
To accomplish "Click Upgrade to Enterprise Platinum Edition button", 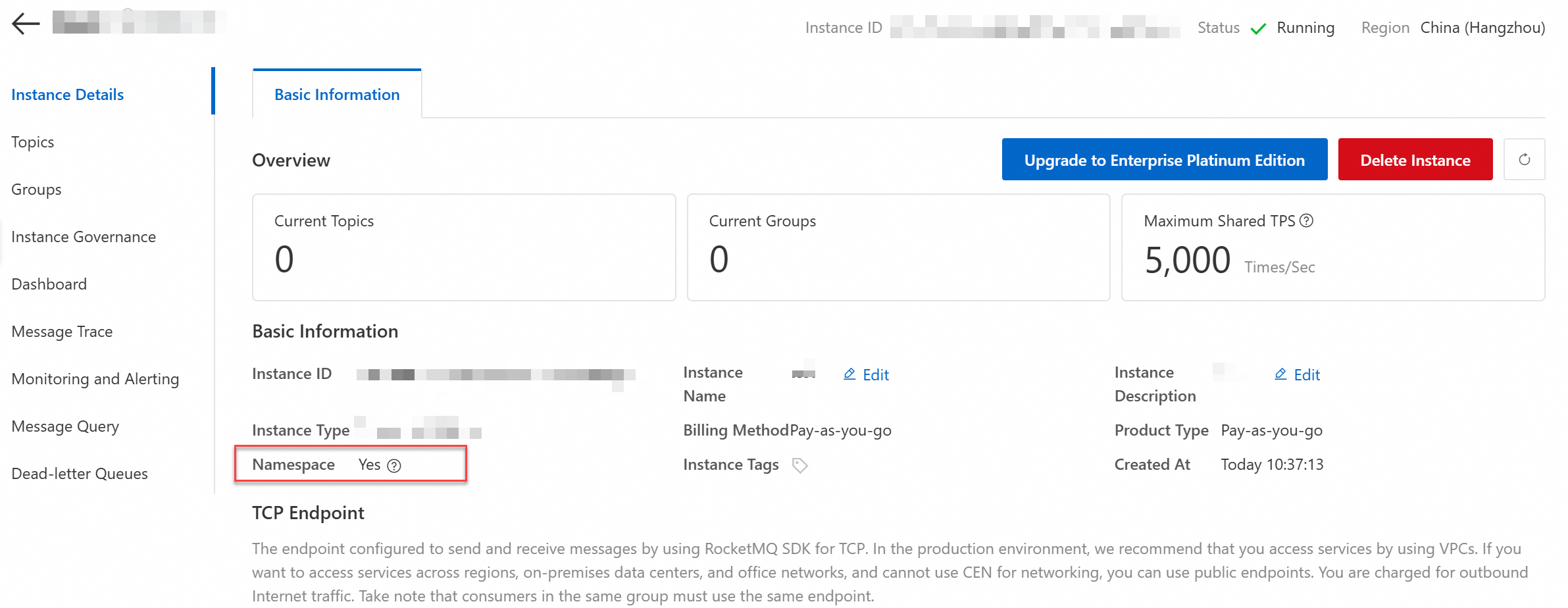I will point(1164,160).
